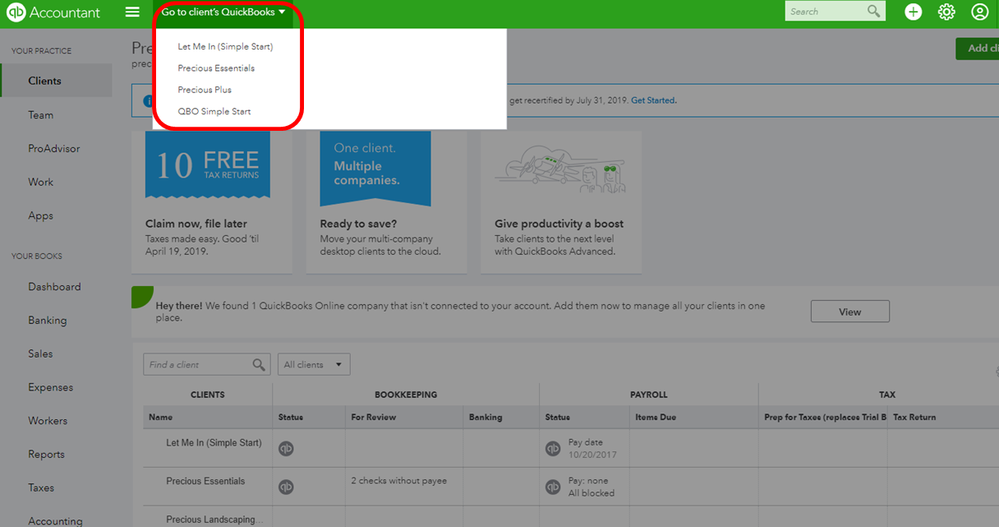The height and width of the screenshot is (527, 999).
Task: Open Apps in the sidebar
Action: (41, 216)
